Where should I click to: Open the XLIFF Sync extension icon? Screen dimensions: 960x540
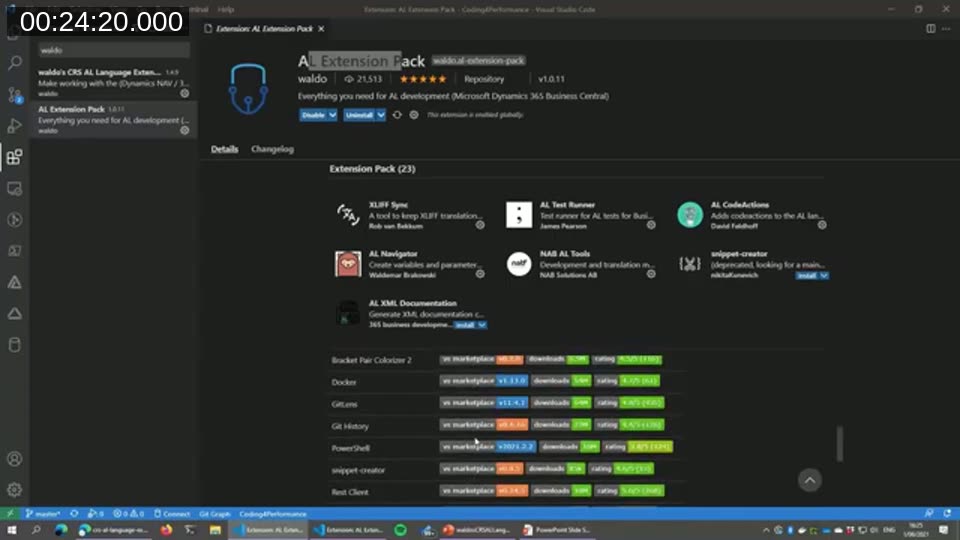pos(348,215)
